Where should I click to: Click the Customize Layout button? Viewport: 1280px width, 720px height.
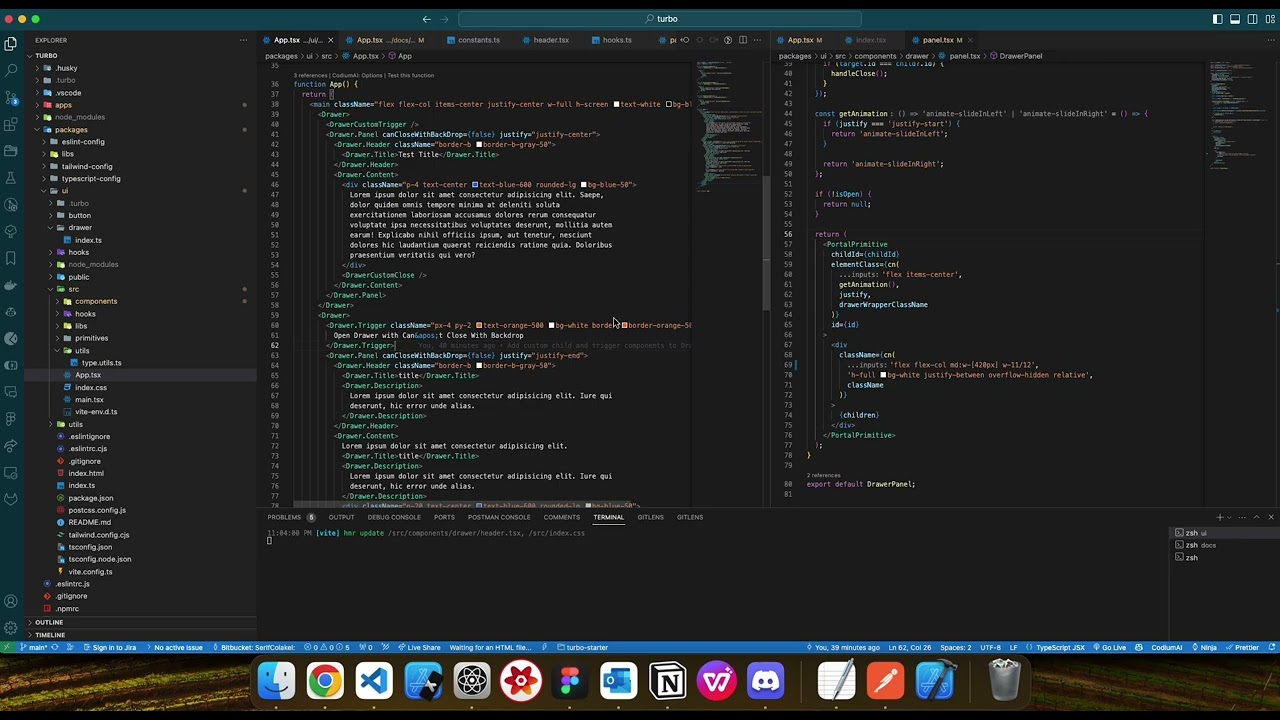(1269, 19)
